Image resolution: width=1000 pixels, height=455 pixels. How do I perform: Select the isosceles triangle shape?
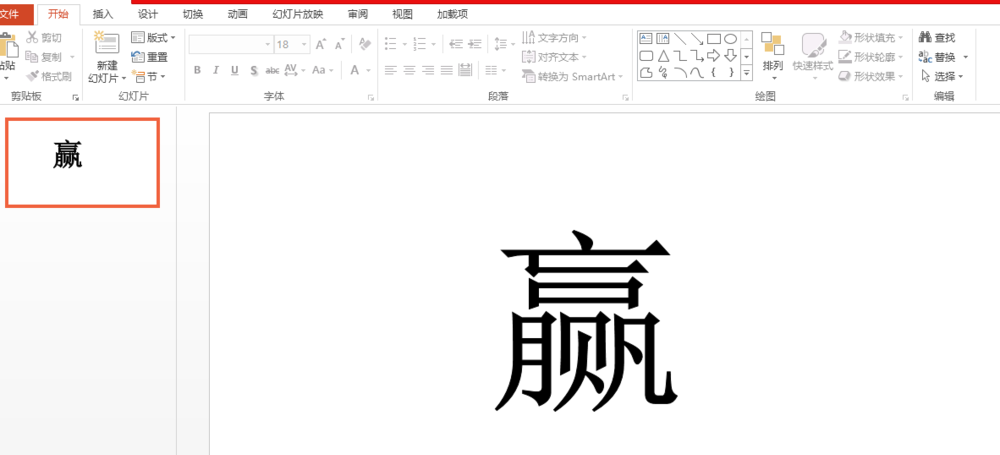click(x=663, y=56)
